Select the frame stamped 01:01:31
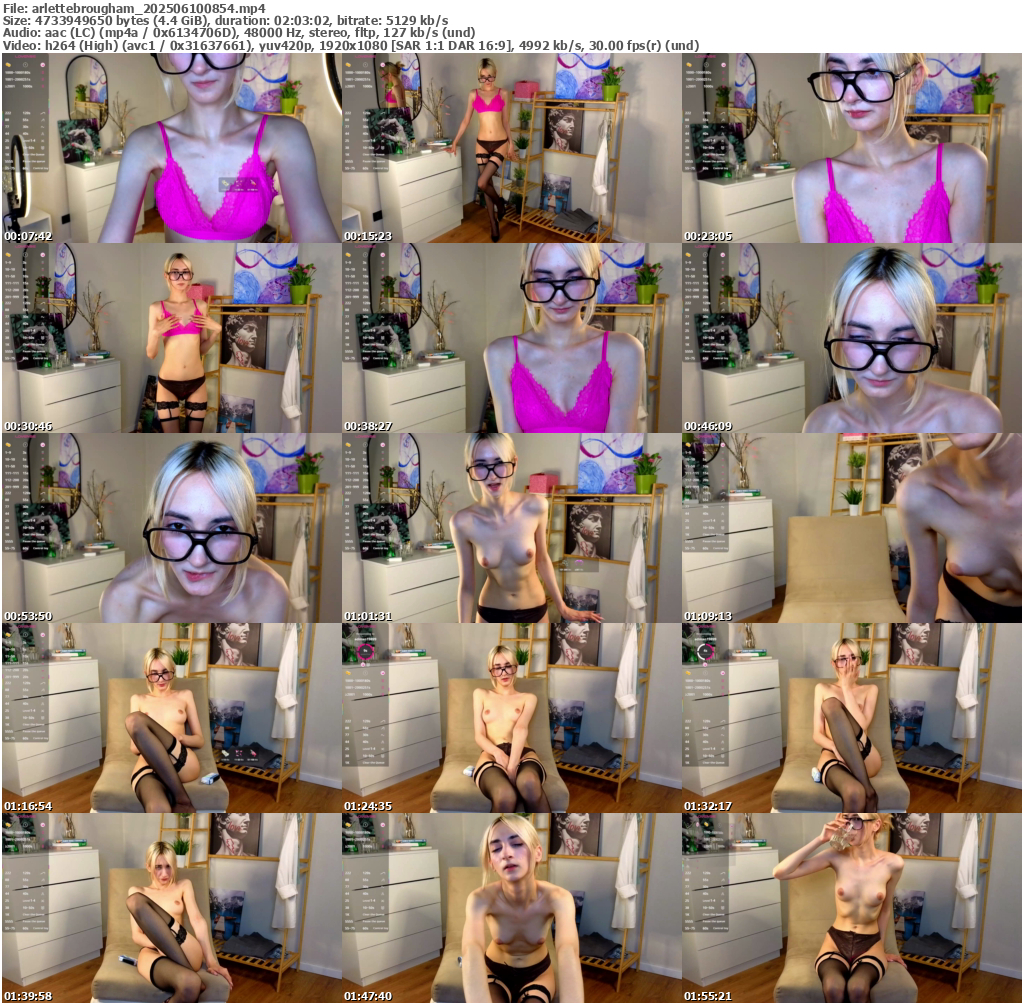This screenshot has height=1003, width=1024. pyautogui.click(x=511, y=528)
